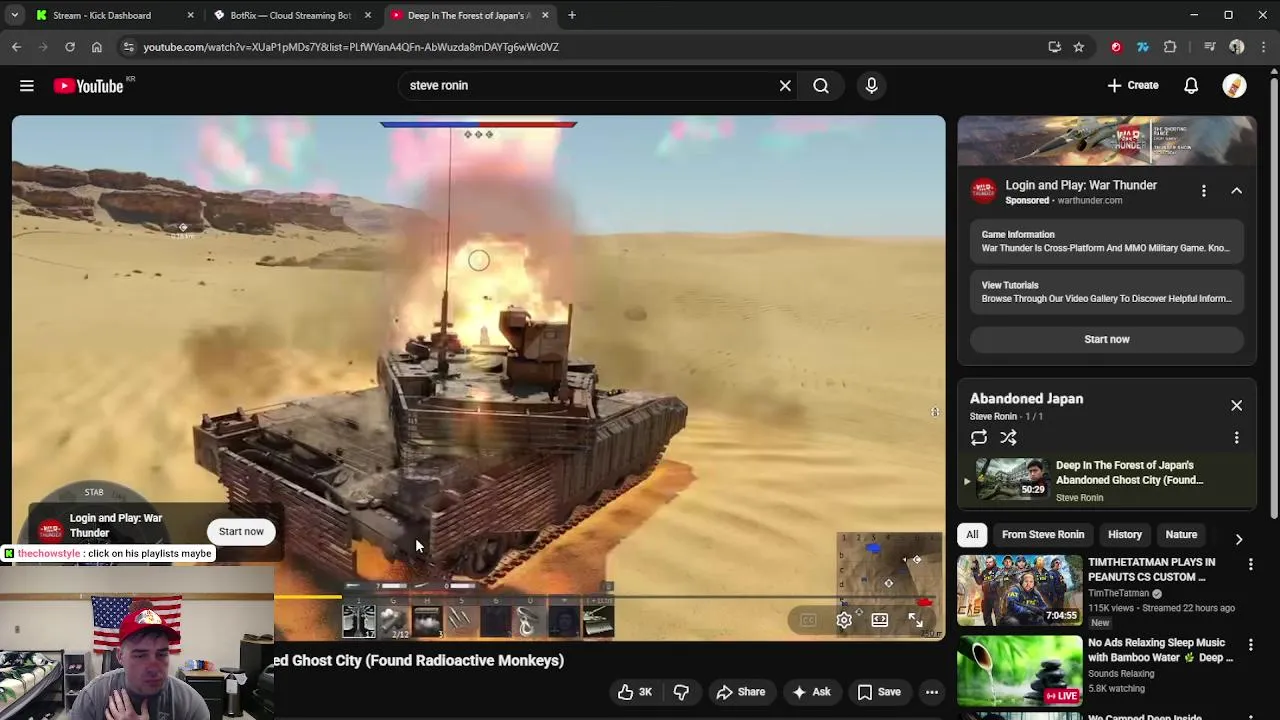This screenshot has width=1280, height=720.
Task: Enter full screen on the video
Action: (915, 620)
